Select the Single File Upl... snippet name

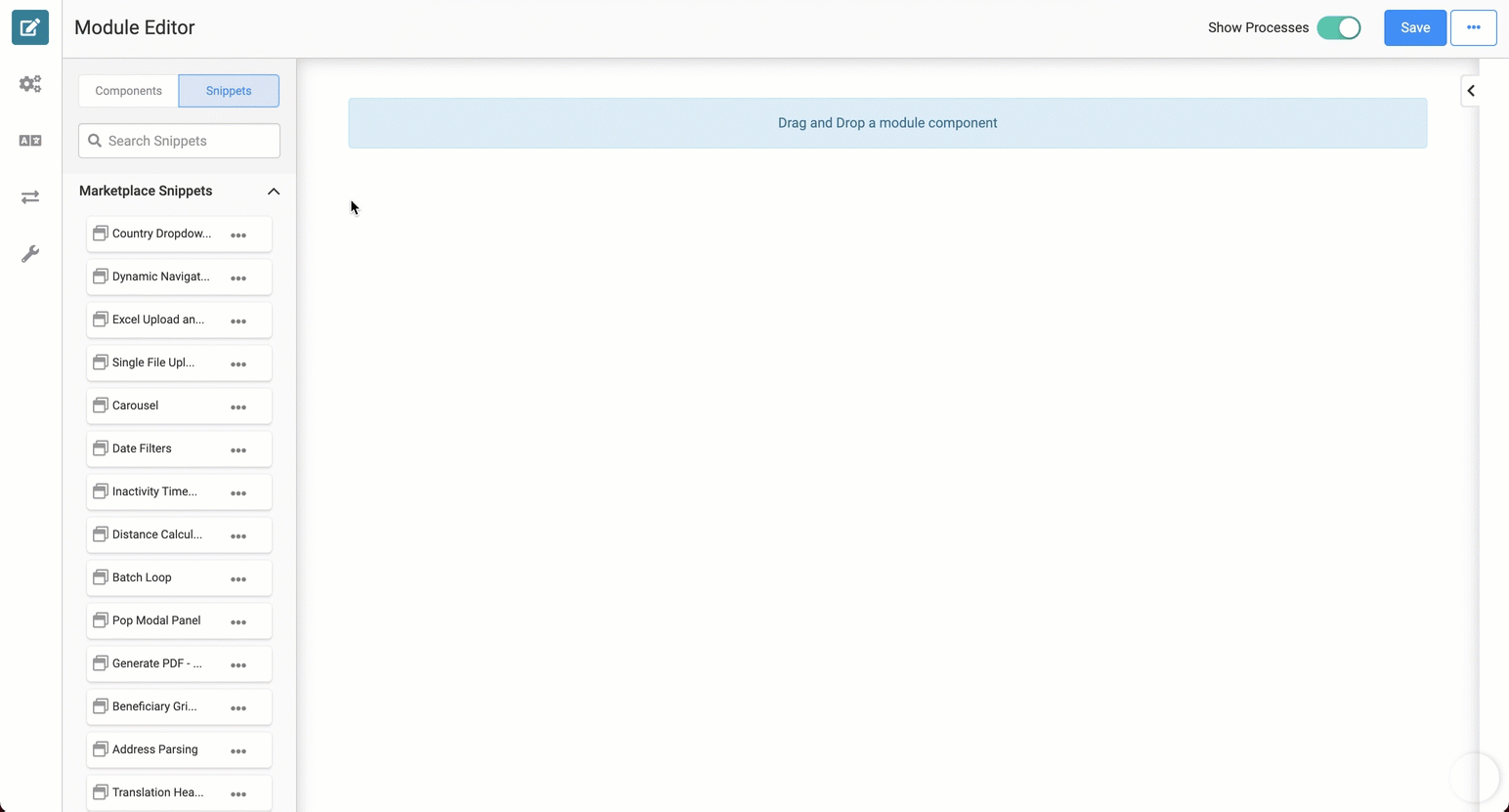point(153,363)
